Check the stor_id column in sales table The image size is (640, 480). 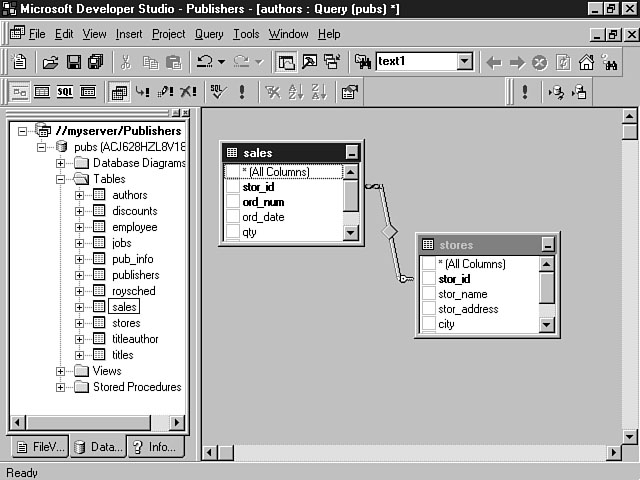coord(233,187)
